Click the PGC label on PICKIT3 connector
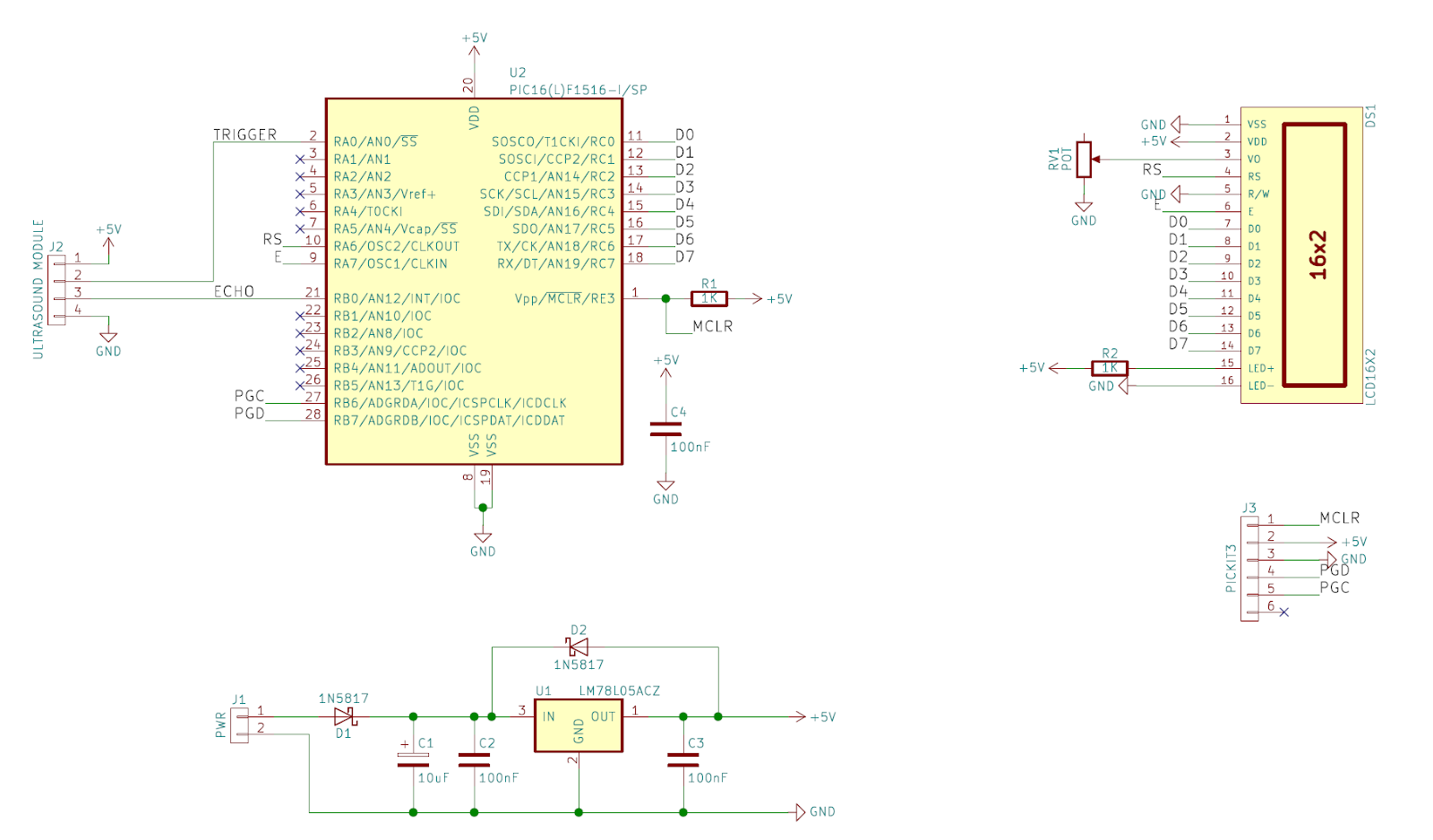 pyautogui.click(x=1334, y=587)
